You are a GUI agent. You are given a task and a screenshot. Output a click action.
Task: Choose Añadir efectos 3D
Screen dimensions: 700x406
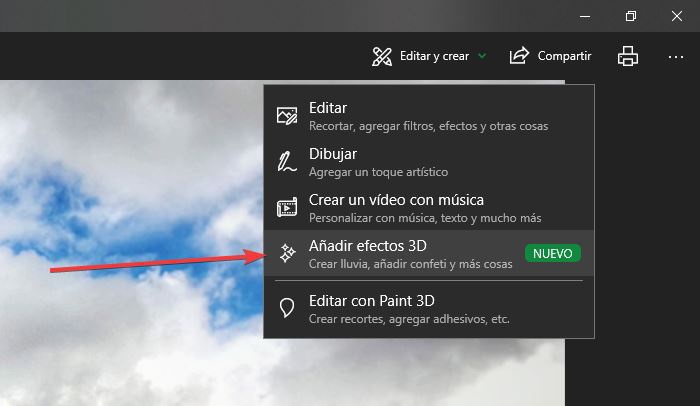[x=429, y=253]
